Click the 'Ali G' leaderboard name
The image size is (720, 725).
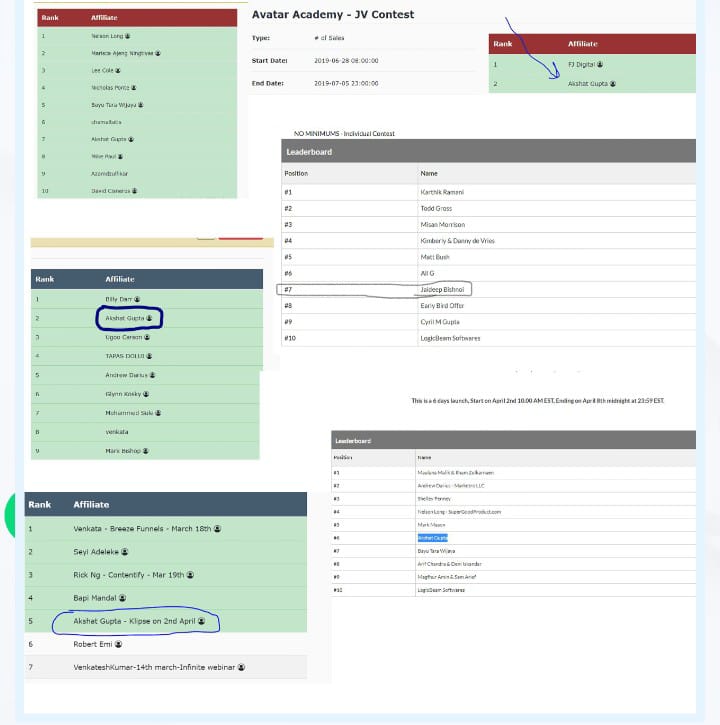tap(427, 273)
